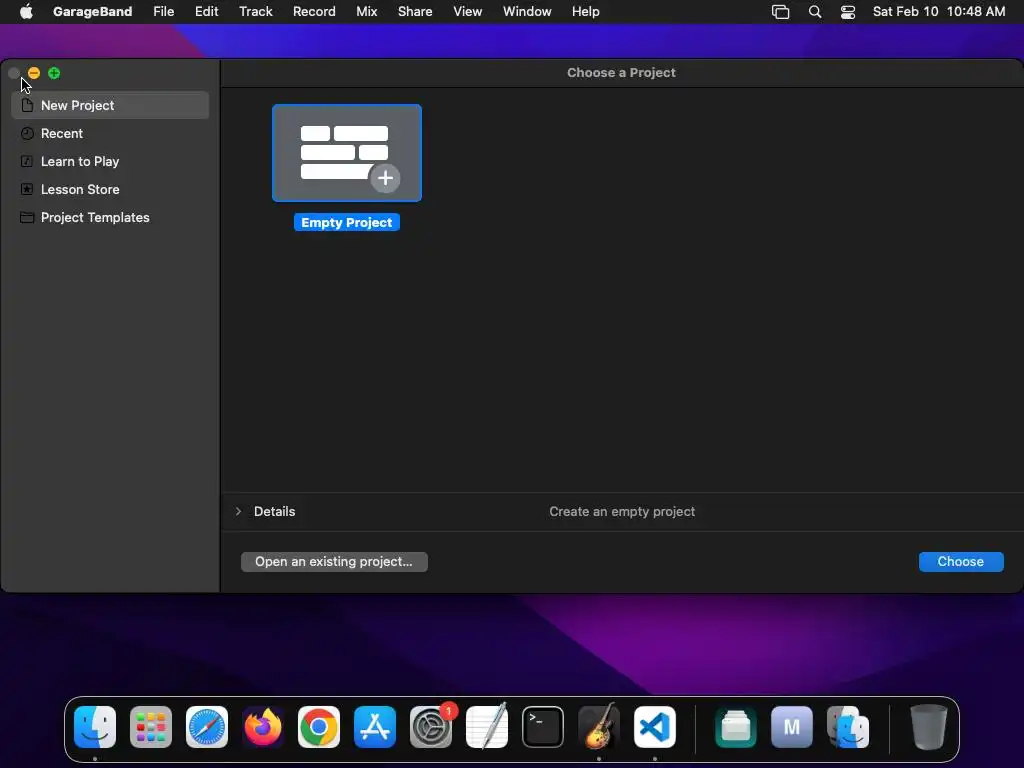Open System Preferences from the Dock
The image size is (1024, 768).
coord(431,727)
